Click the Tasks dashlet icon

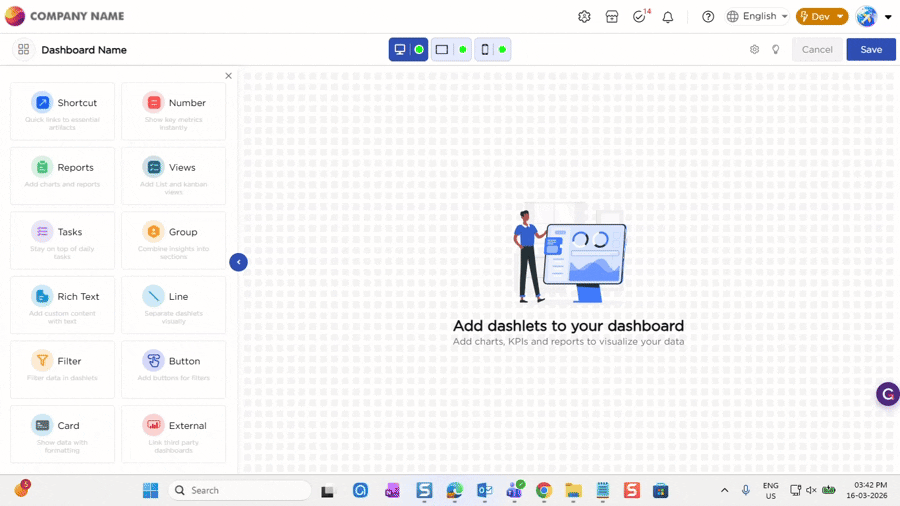42,232
